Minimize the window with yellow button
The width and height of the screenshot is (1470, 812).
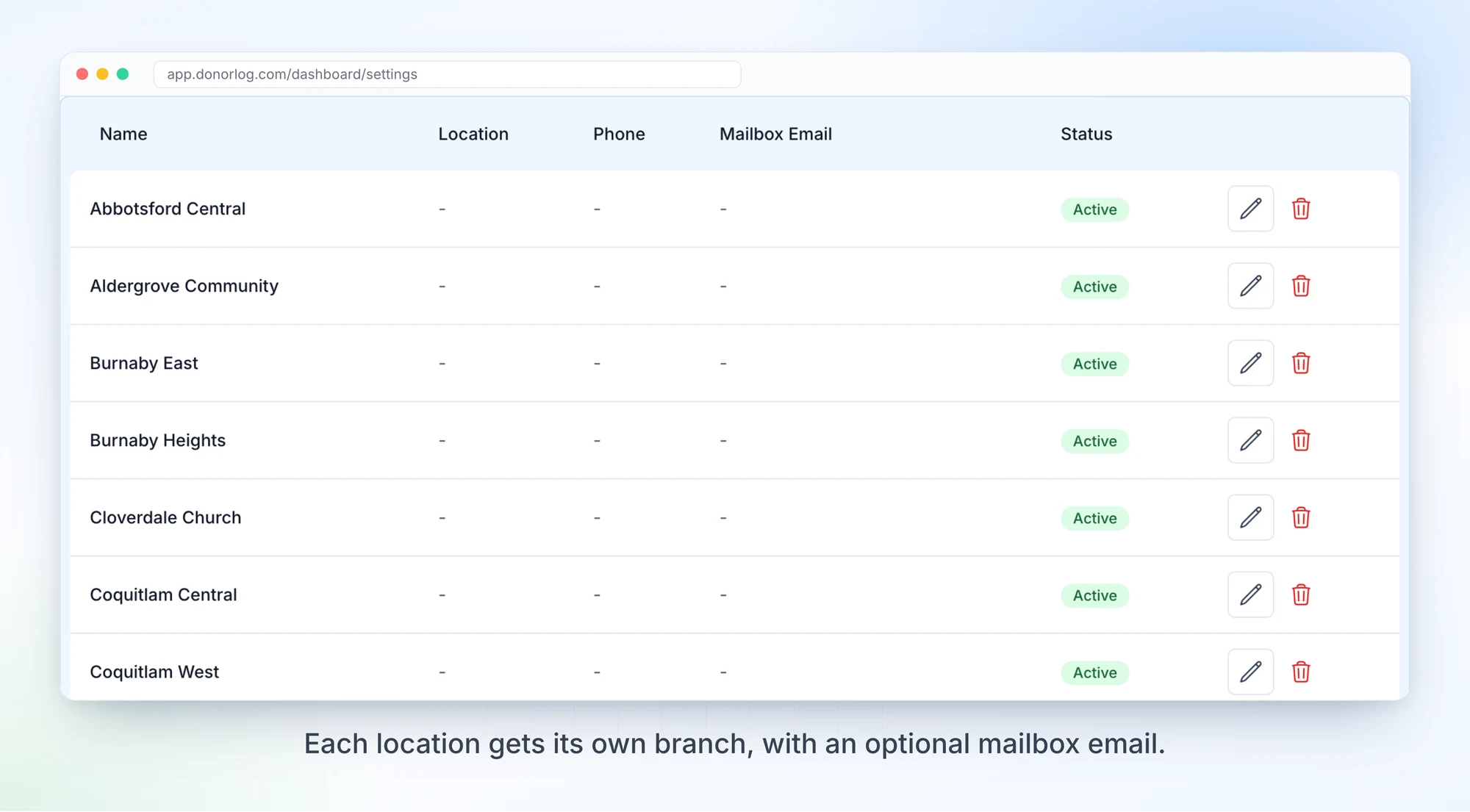coord(102,74)
